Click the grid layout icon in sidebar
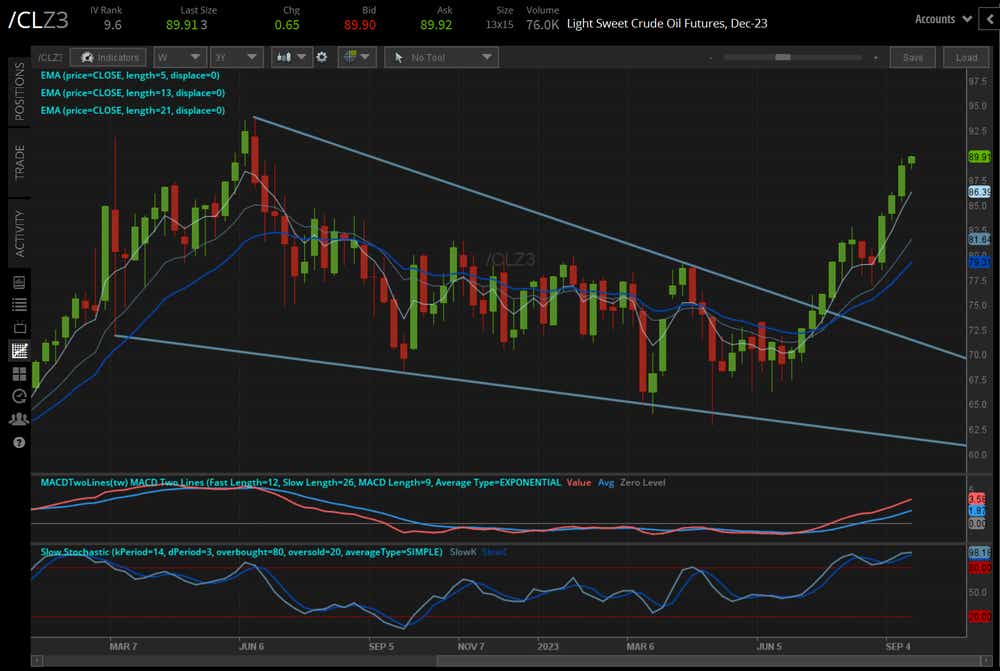 (x=19, y=373)
